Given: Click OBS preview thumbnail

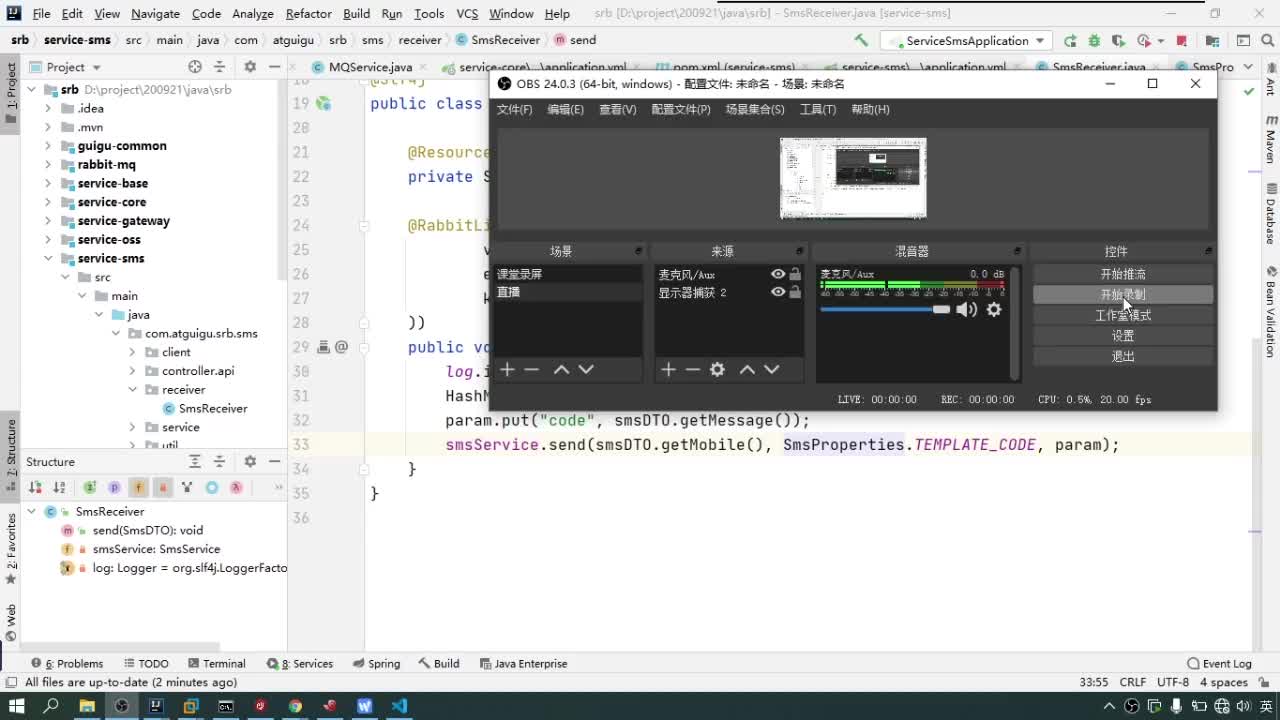Looking at the screenshot, I should [x=853, y=178].
